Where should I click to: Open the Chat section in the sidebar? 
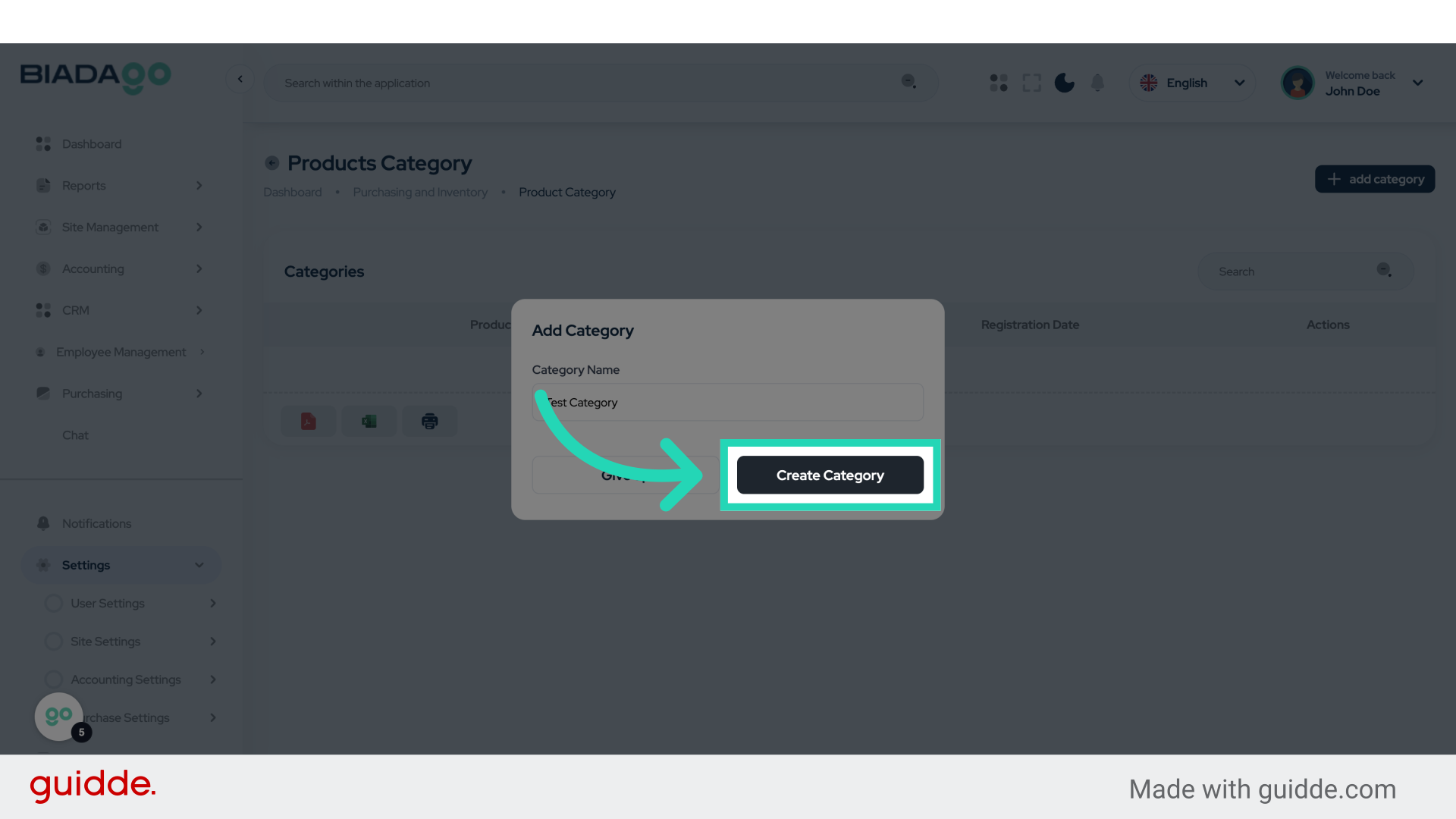click(x=75, y=435)
